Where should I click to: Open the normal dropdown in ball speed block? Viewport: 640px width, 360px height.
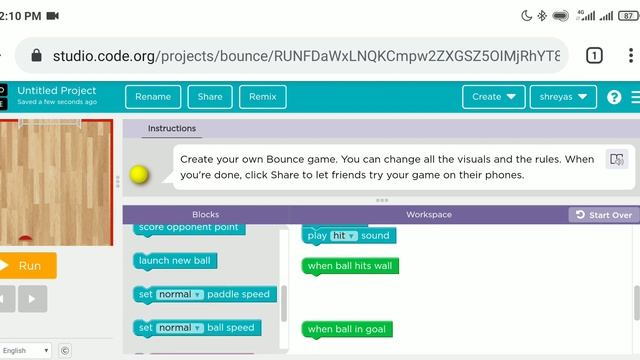click(x=180, y=328)
